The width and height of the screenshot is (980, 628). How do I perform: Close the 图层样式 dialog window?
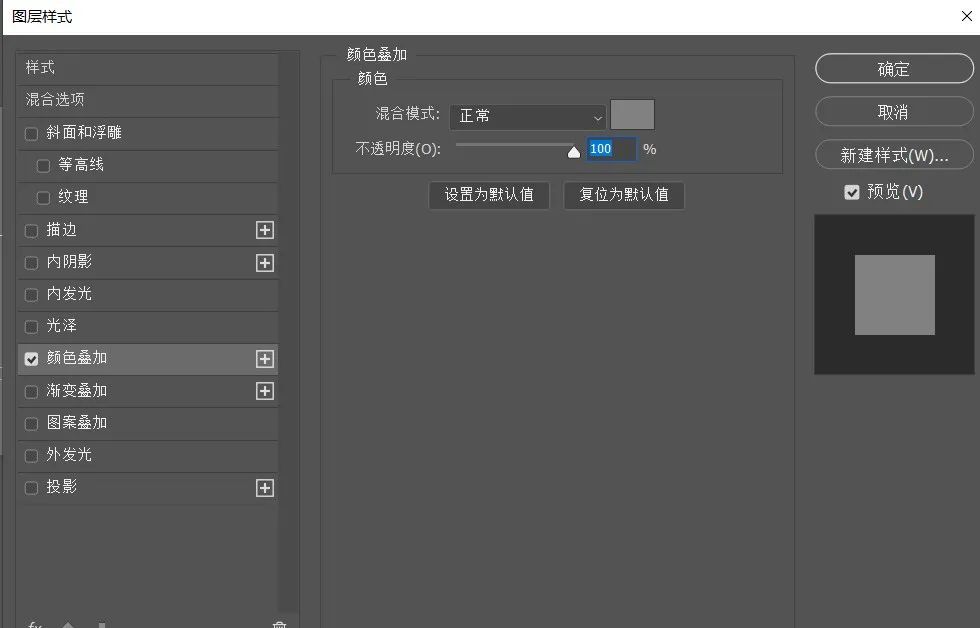(964, 17)
